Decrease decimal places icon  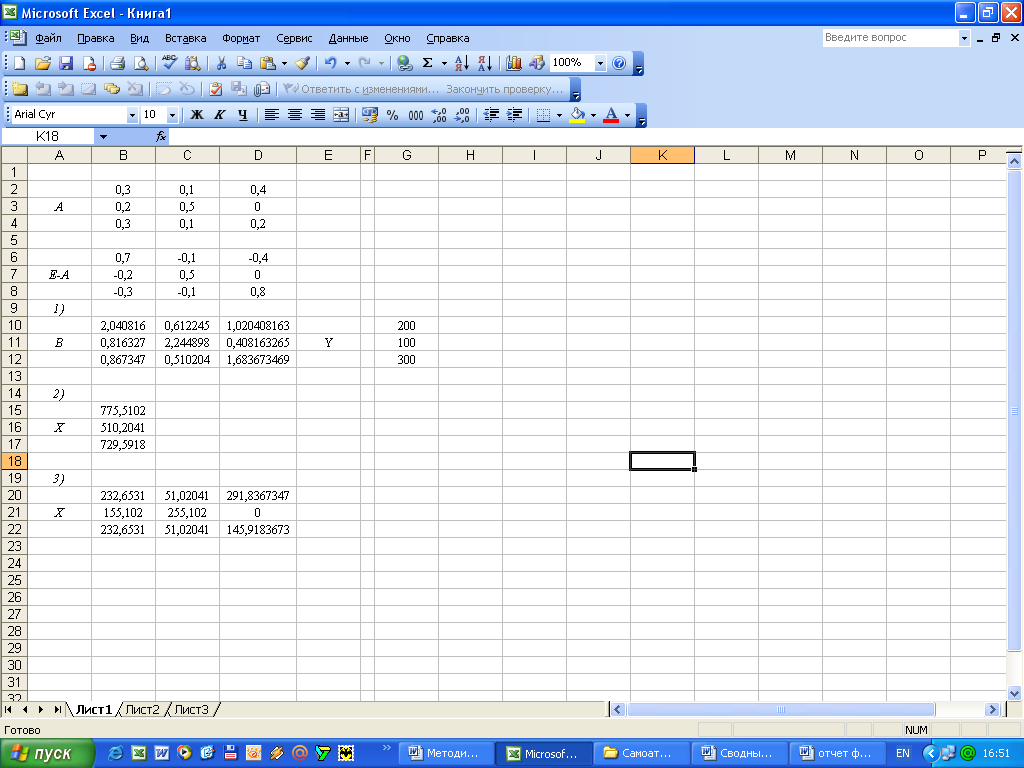click(x=462, y=116)
